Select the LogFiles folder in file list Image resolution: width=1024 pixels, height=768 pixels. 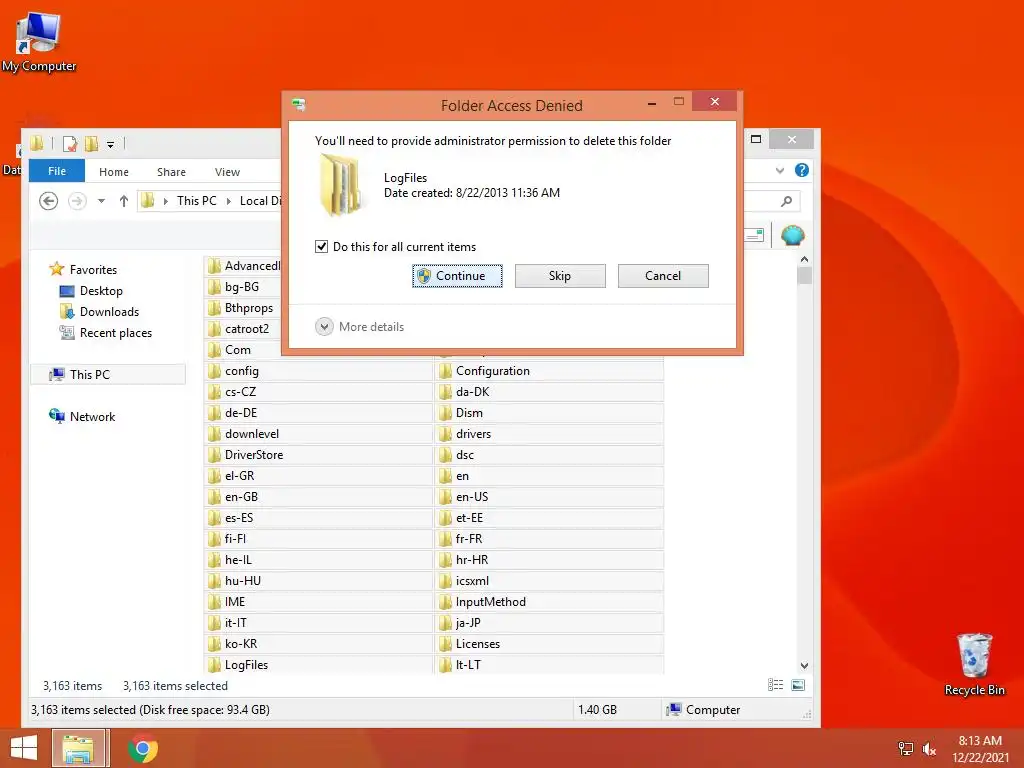pyautogui.click(x=319, y=665)
